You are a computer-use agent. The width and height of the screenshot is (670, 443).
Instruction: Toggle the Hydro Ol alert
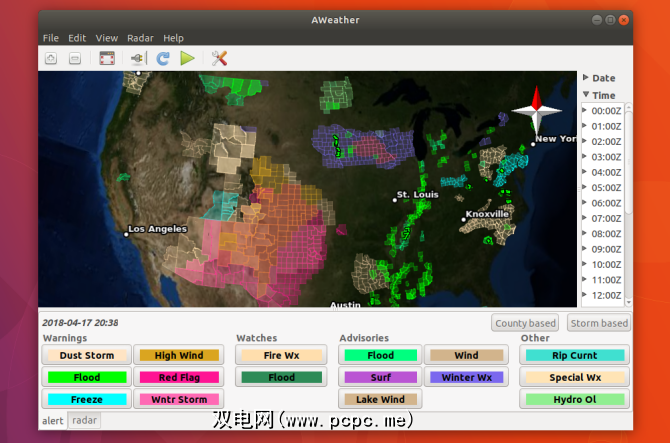tap(575, 399)
